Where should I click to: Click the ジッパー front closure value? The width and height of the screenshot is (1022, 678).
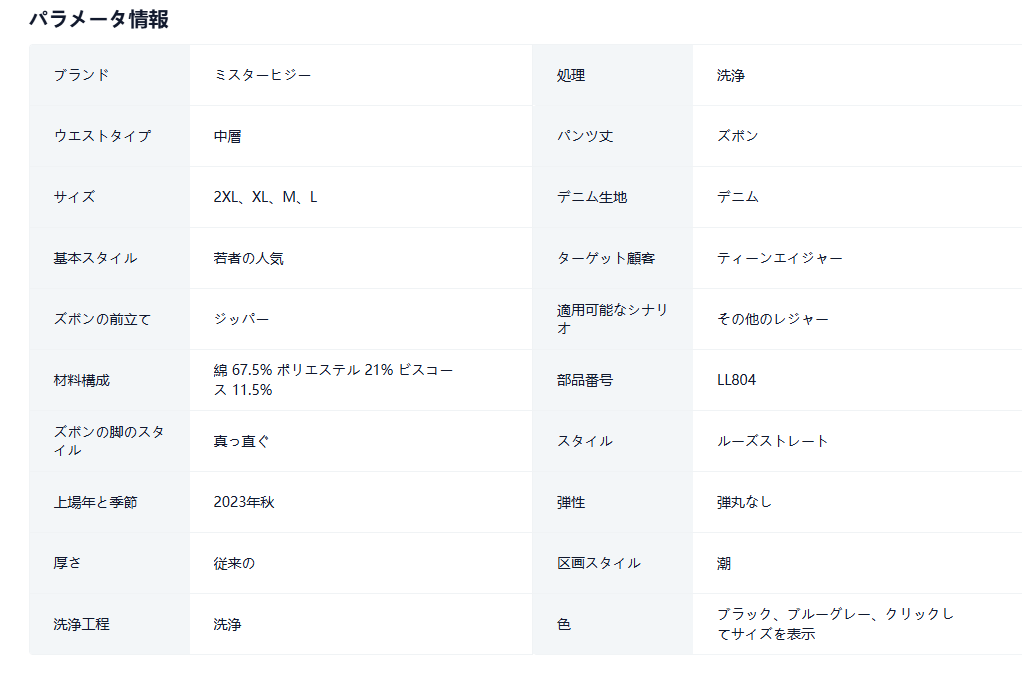pos(241,319)
